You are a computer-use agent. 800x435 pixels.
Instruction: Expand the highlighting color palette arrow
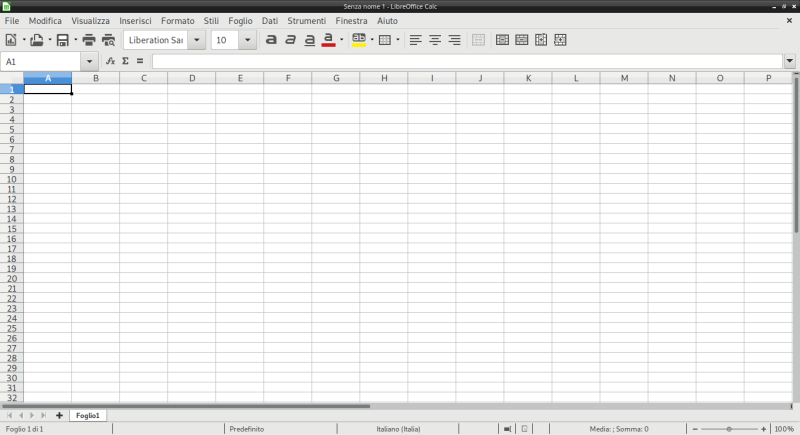pyautogui.click(x=372, y=40)
